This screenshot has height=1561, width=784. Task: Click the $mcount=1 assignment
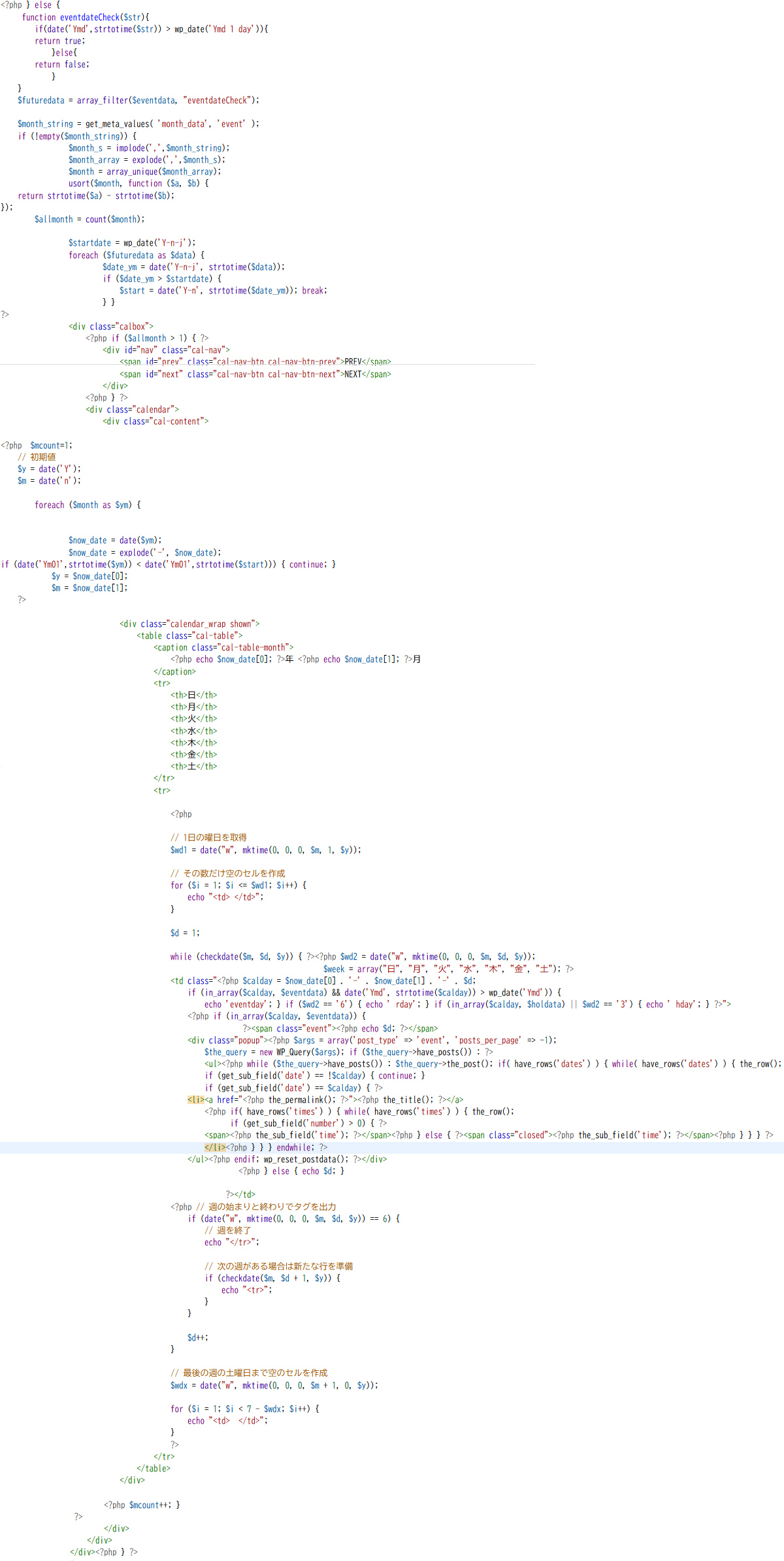point(51,445)
